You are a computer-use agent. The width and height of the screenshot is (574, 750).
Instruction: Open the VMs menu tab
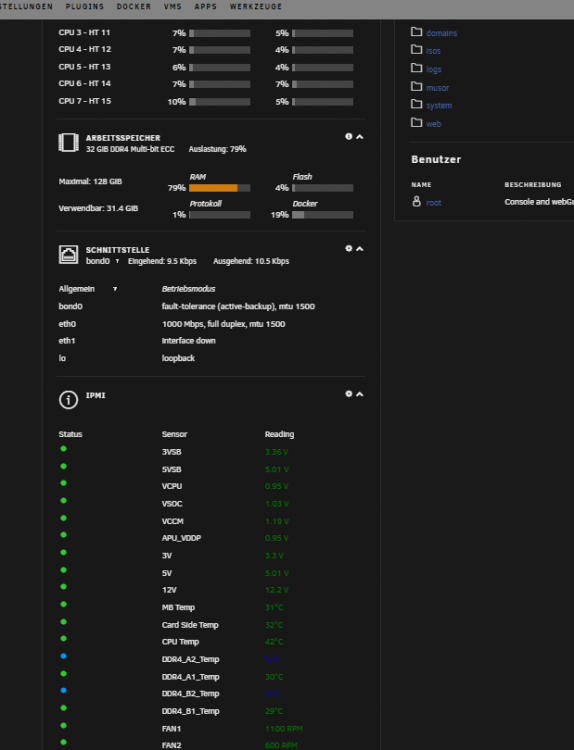173,7
